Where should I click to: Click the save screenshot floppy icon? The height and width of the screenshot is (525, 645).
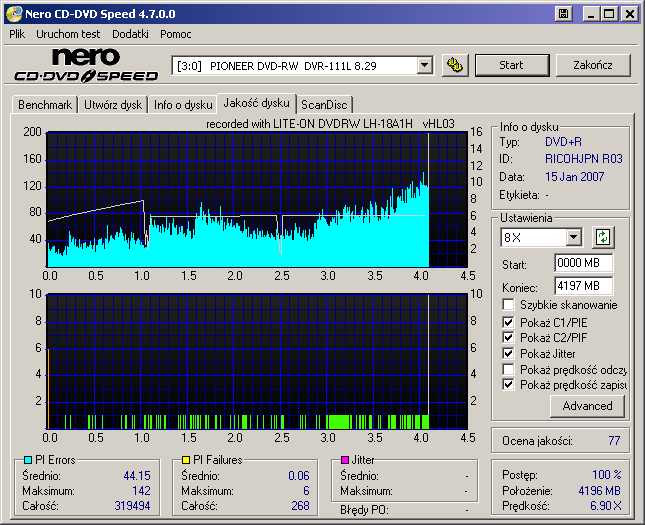click(x=563, y=14)
